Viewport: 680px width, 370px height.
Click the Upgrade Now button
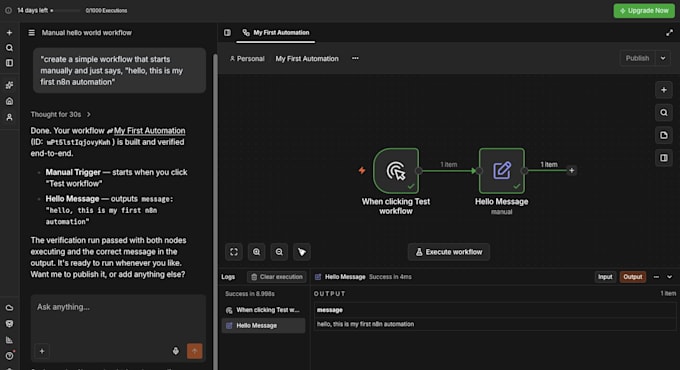pos(644,10)
